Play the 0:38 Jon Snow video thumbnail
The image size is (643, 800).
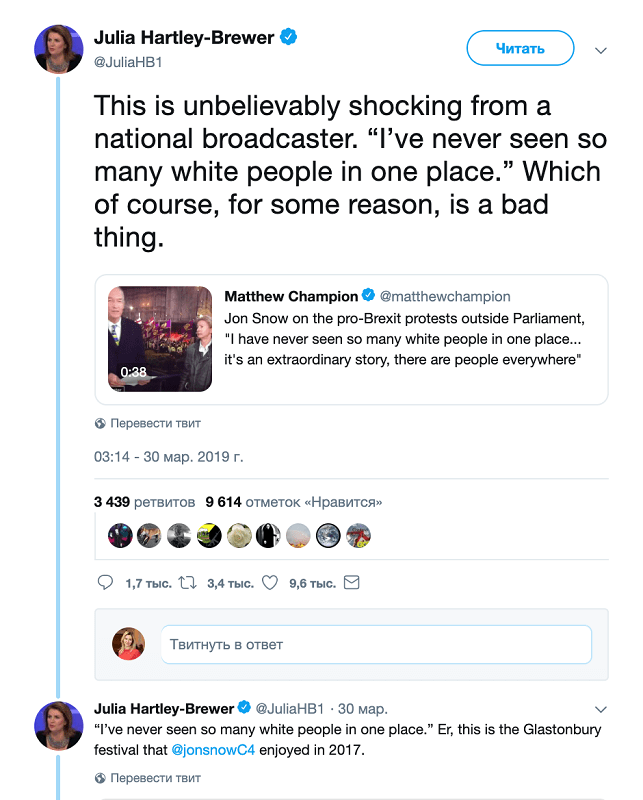pyautogui.click(x=160, y=339)
